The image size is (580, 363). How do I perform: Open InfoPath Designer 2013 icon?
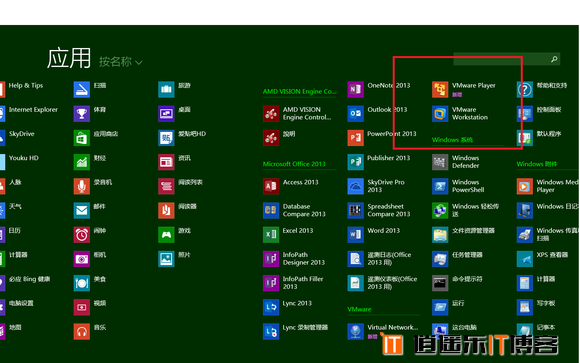[x=271, y=259]
